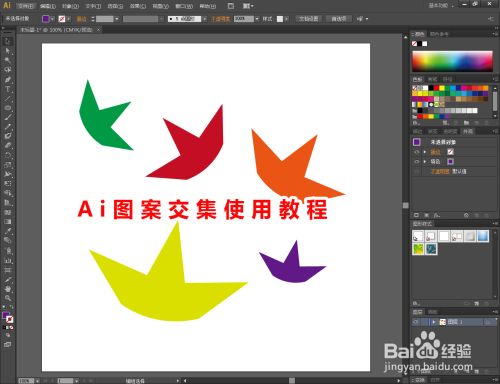Switch to the 符号 panel tab
This screenshot has height=384, width=500.
coord(447,79)
